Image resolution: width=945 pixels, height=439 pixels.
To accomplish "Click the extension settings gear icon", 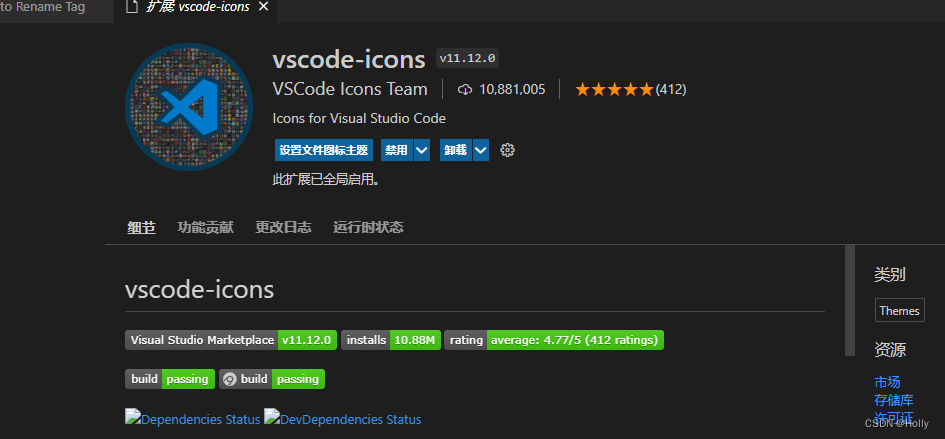I will coord(507,150).
